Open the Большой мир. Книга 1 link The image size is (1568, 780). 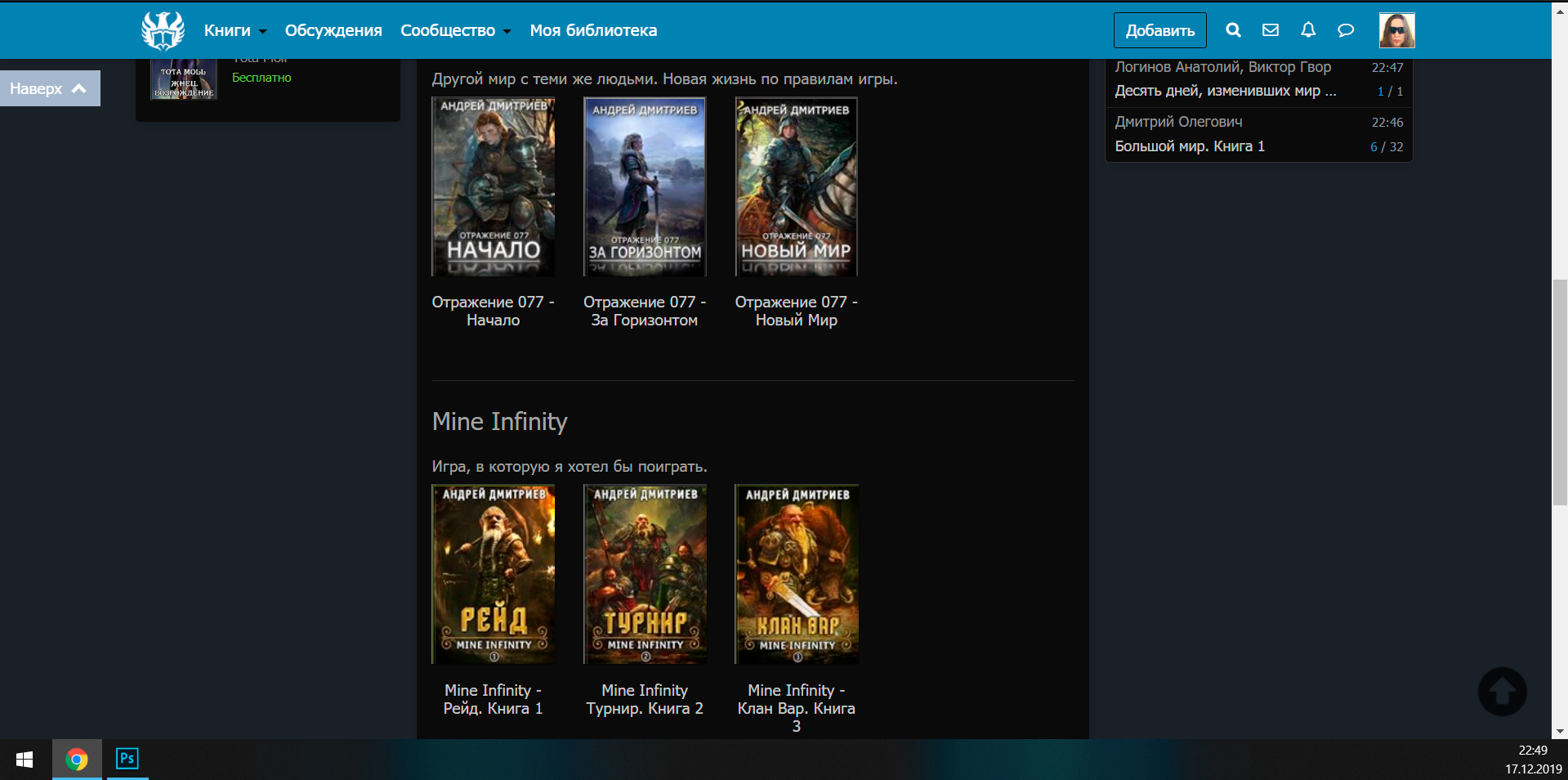coord(1190,146)
